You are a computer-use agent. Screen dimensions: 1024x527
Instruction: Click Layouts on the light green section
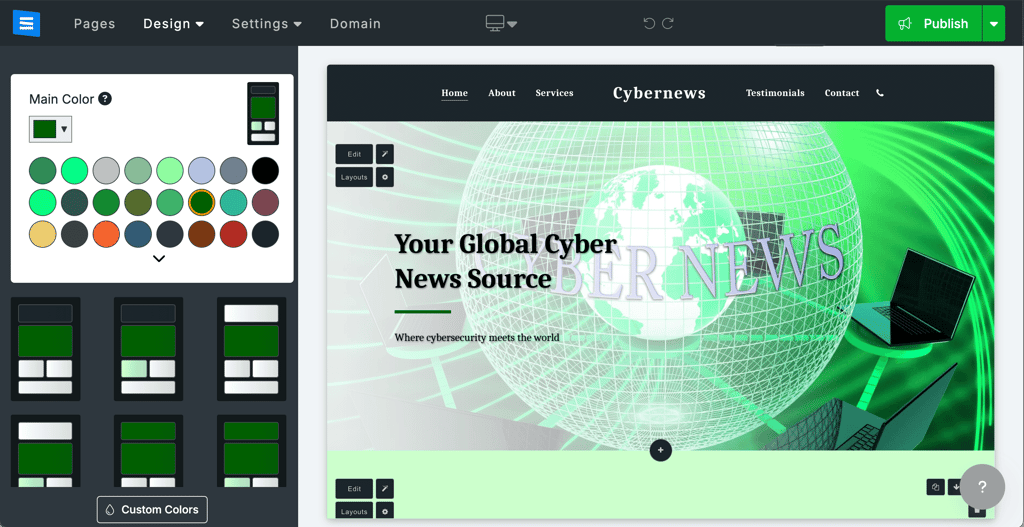pyautogui.click(x=354, y=511)
